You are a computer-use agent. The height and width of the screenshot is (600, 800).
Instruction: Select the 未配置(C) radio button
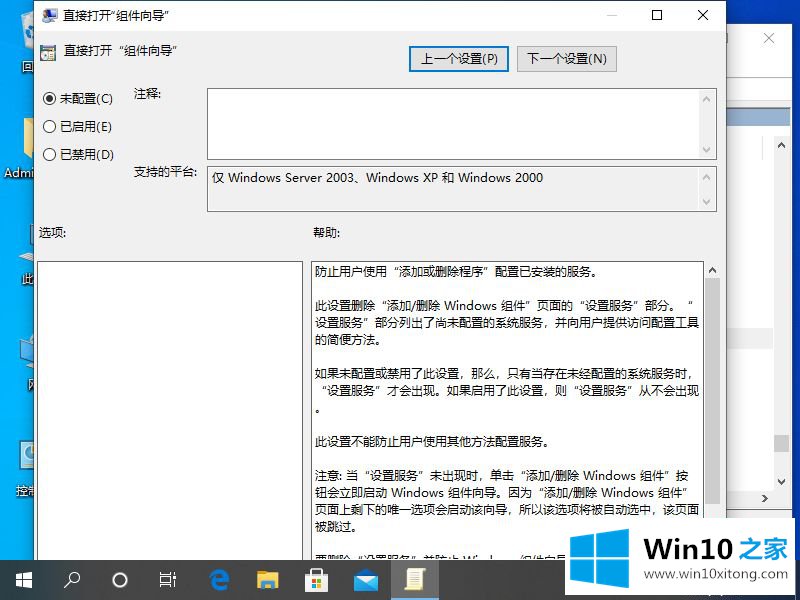click(x=49, y=98)
